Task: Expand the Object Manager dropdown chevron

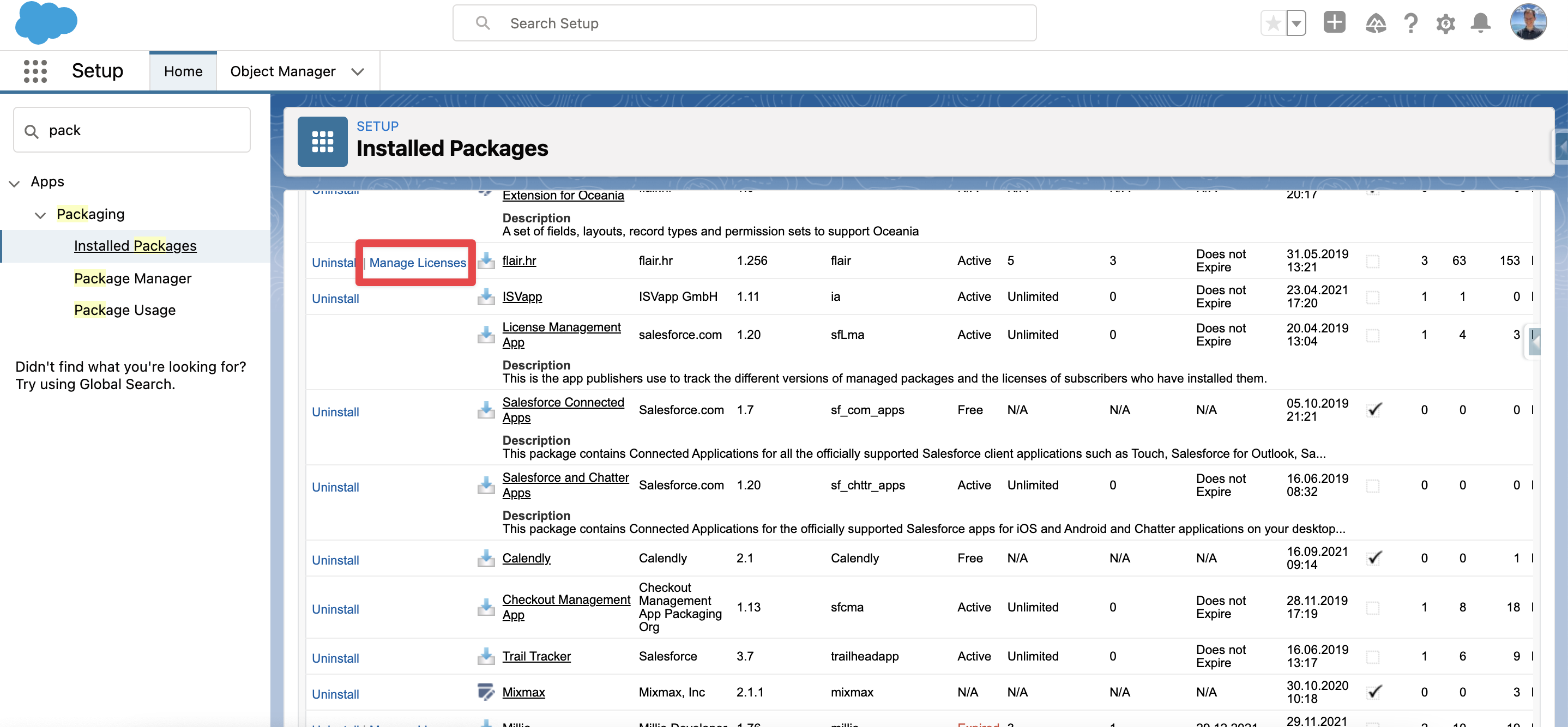Action: [358, 72]
